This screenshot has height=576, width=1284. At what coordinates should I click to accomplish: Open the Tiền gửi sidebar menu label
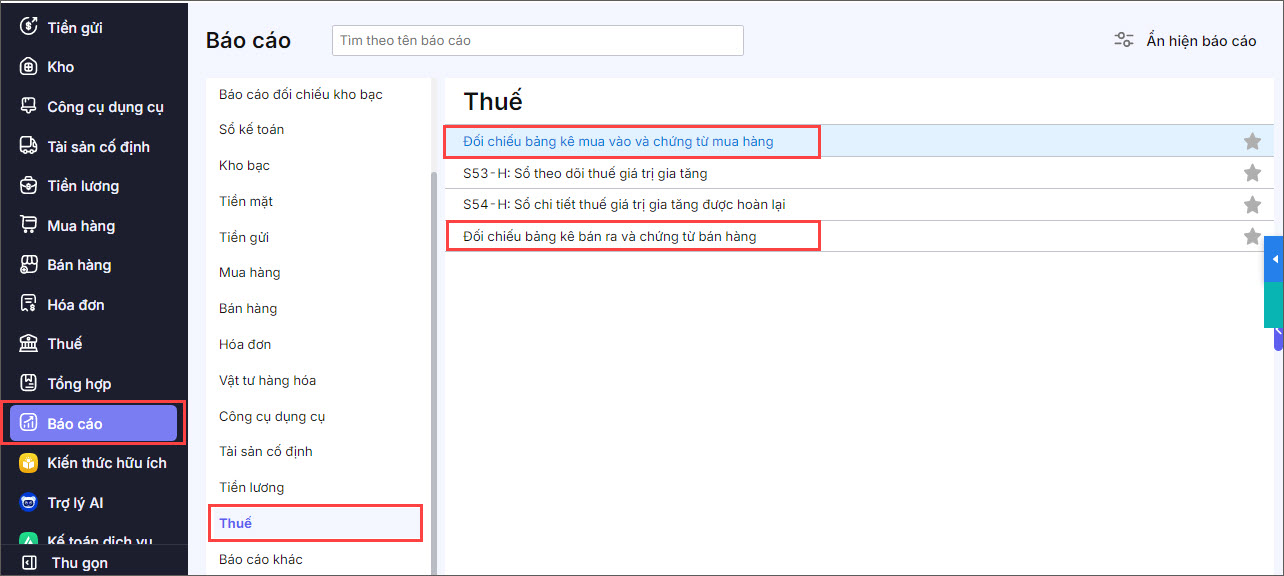pyautogui.click(x=75, y=27)
